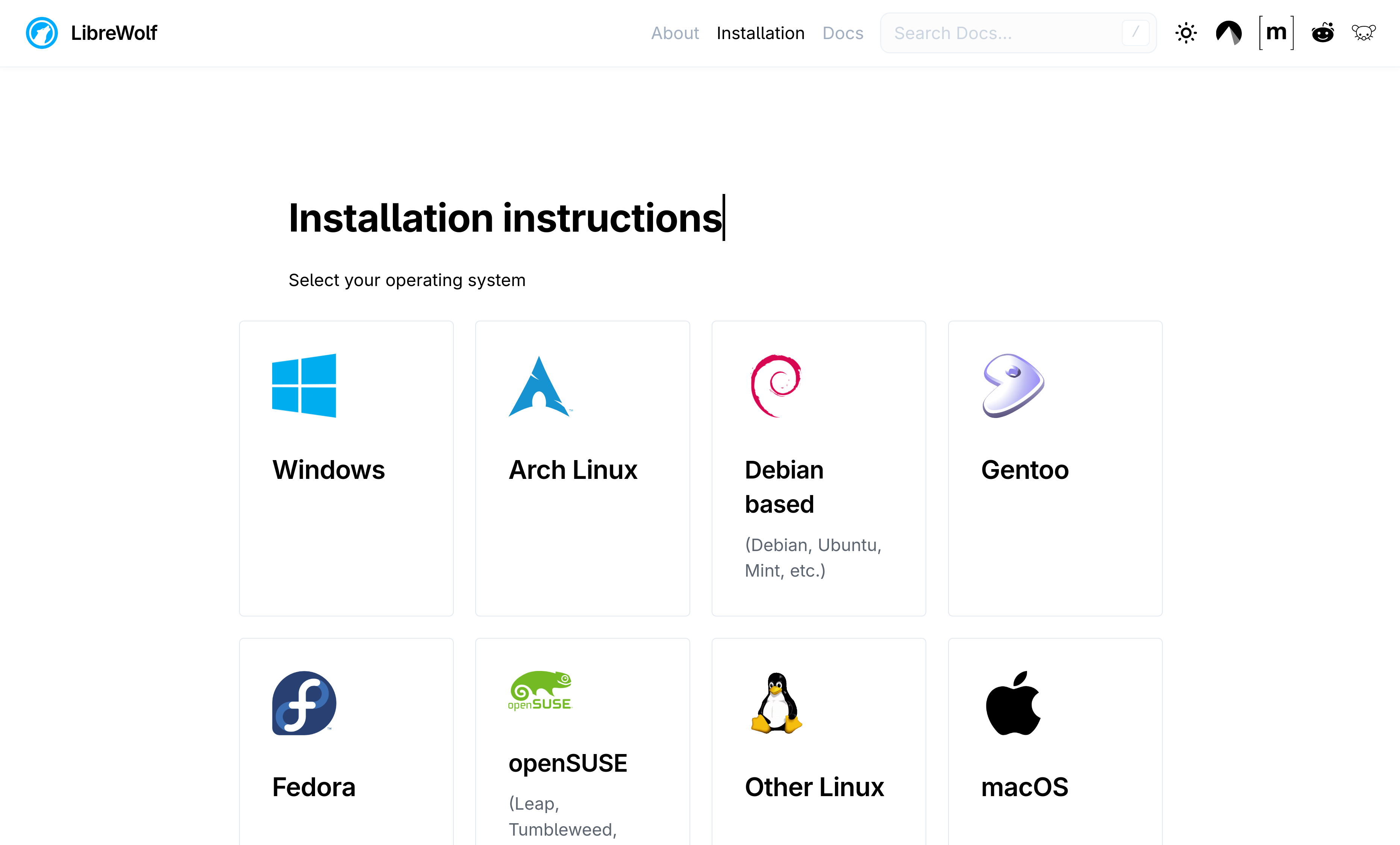Open the Reddit icon link
The height and width of the screenshot is (845, 1400).
1322,33
